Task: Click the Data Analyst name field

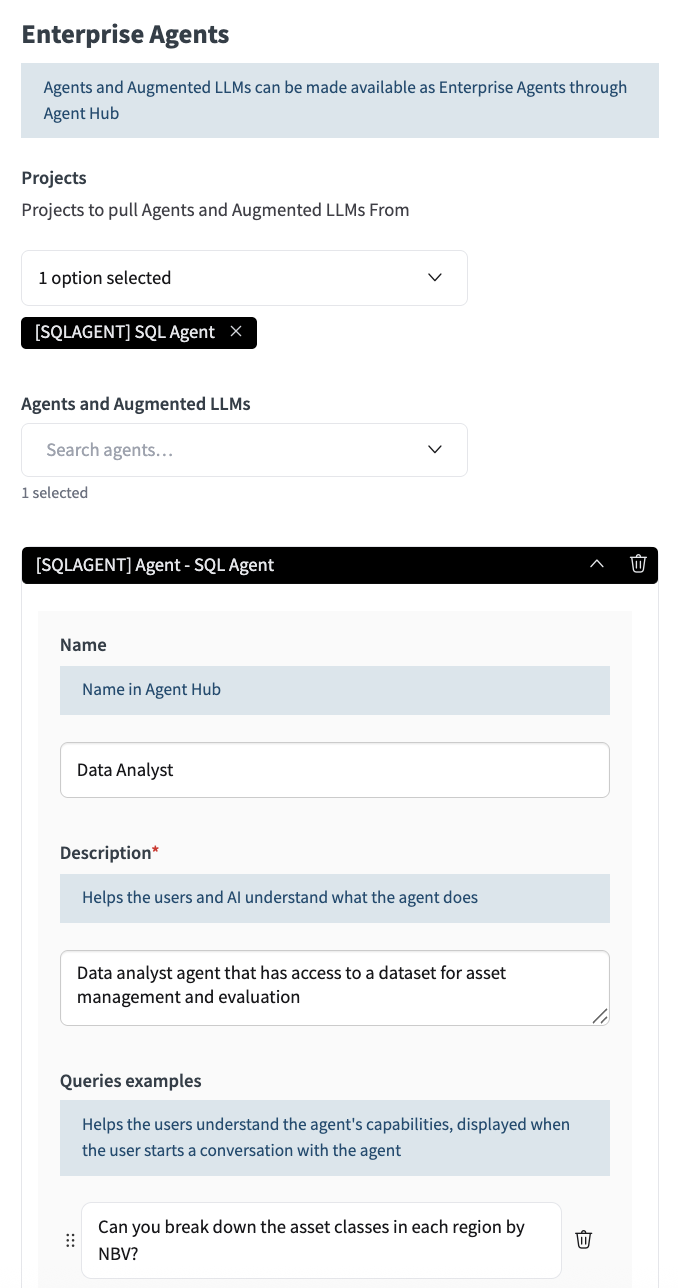Action: [x=334, y=770]
